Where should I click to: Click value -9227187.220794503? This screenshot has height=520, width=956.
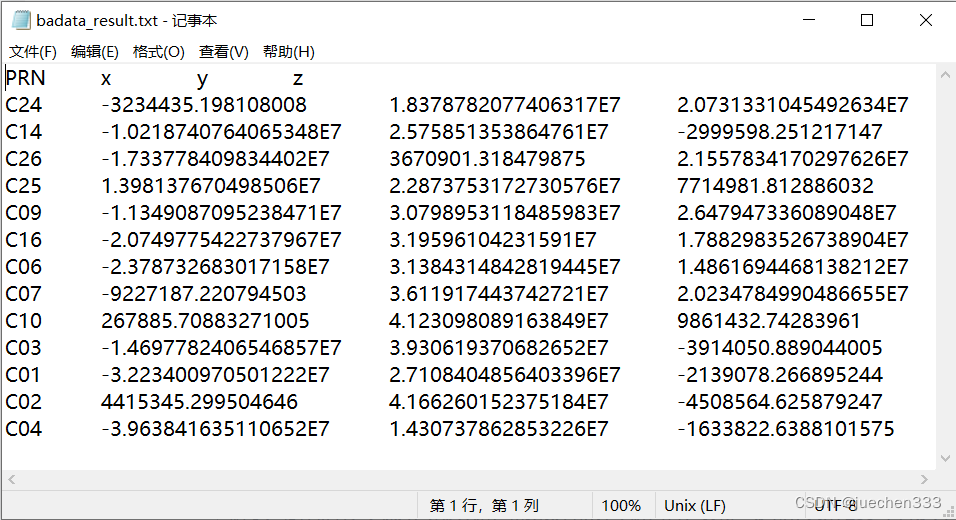[204, 294]
